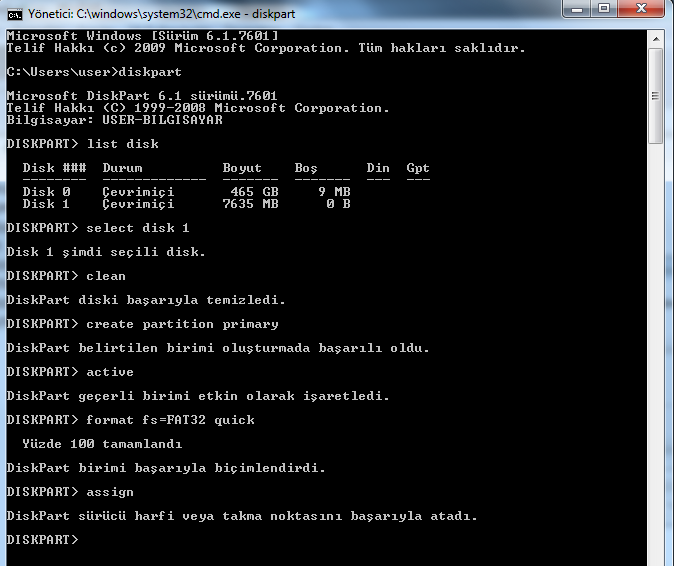Viewport: 674px width, 566px height.
Task: Click the 'DiskPart diski başarıyla temizledi.' message
Action: [146, 300]
